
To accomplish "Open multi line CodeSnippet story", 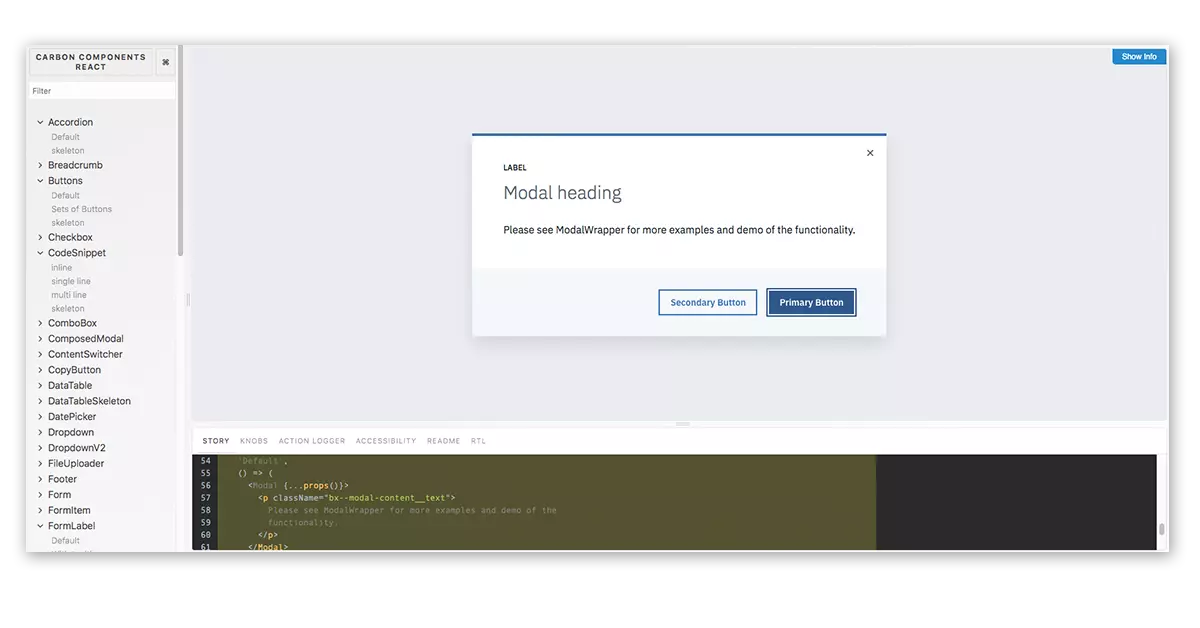I will 69,295.
